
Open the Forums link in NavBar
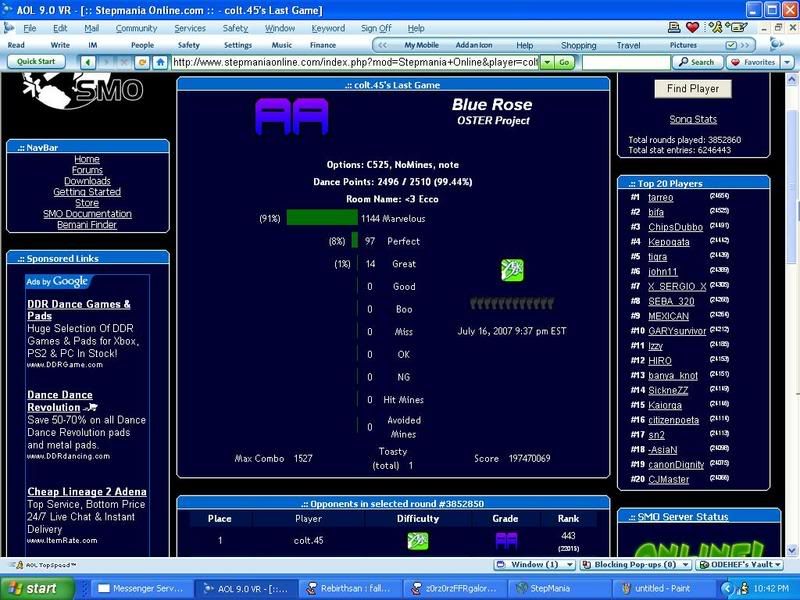(x=87, y=170)
